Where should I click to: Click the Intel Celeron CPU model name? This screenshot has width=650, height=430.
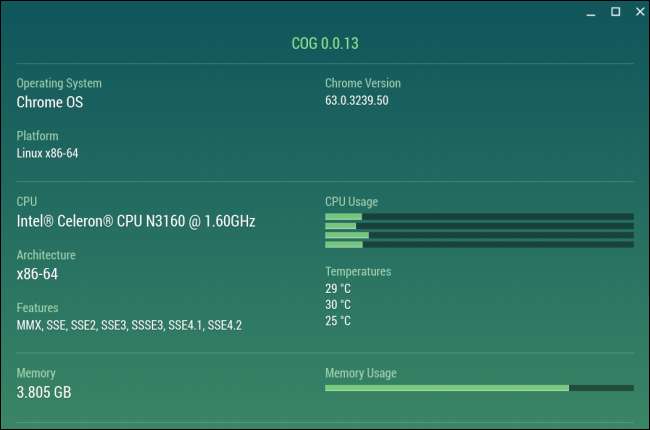136,221
